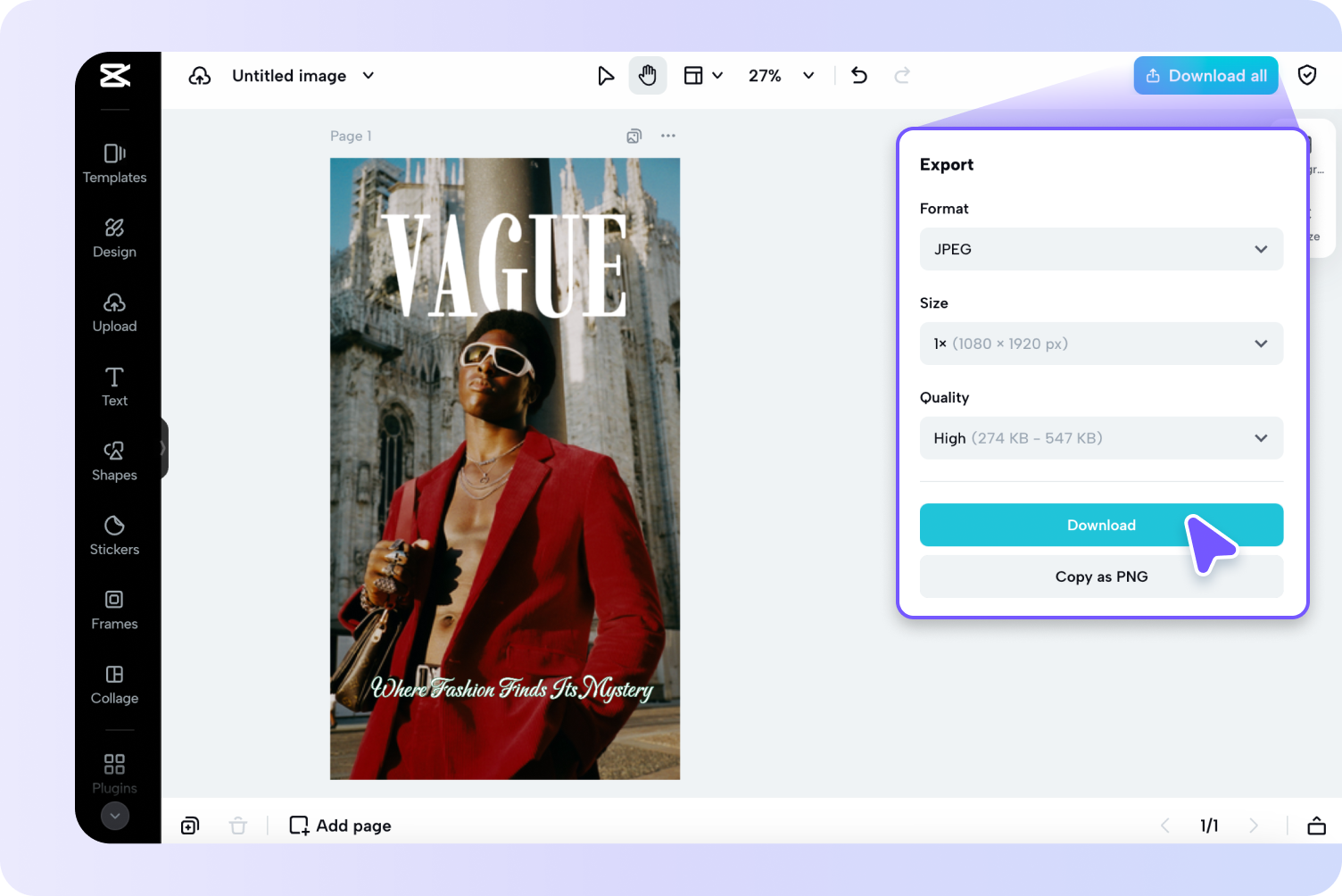Screen dimensions: 1342x896
Task: Expand the Size dropdown for 1080 x 1920
Action: click(x=1101, y=344)
